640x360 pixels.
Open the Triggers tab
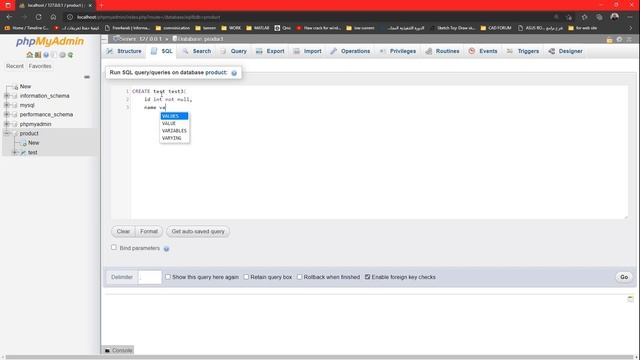[x=523, y=51]
